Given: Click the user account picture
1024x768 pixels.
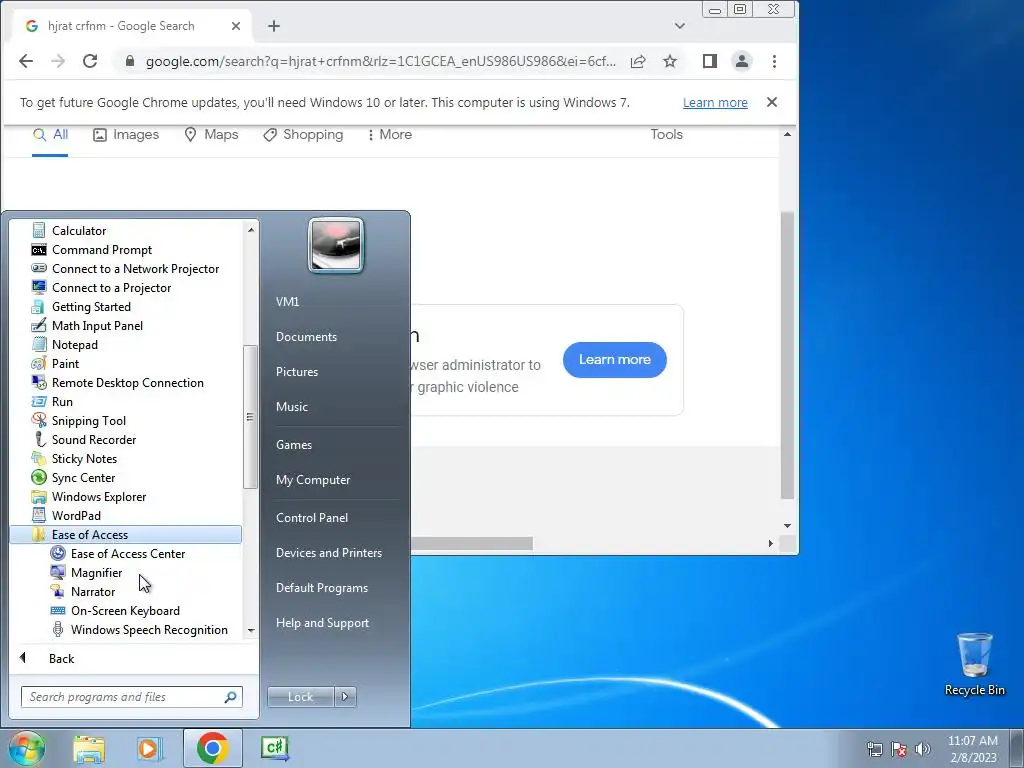Looking at the screenshot, I should pyautogui.click(x=336, y=245).
